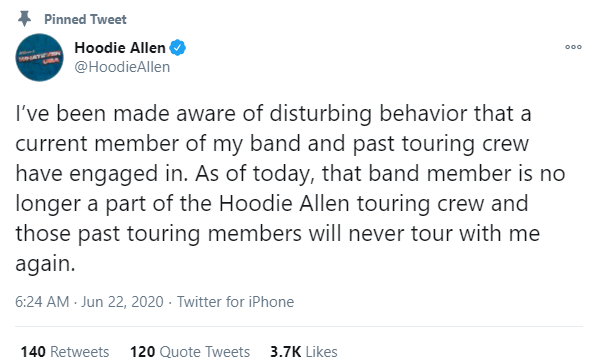Click the 120 quote tweet count number
The image size is (598, 363).
(x=143, y=351)
